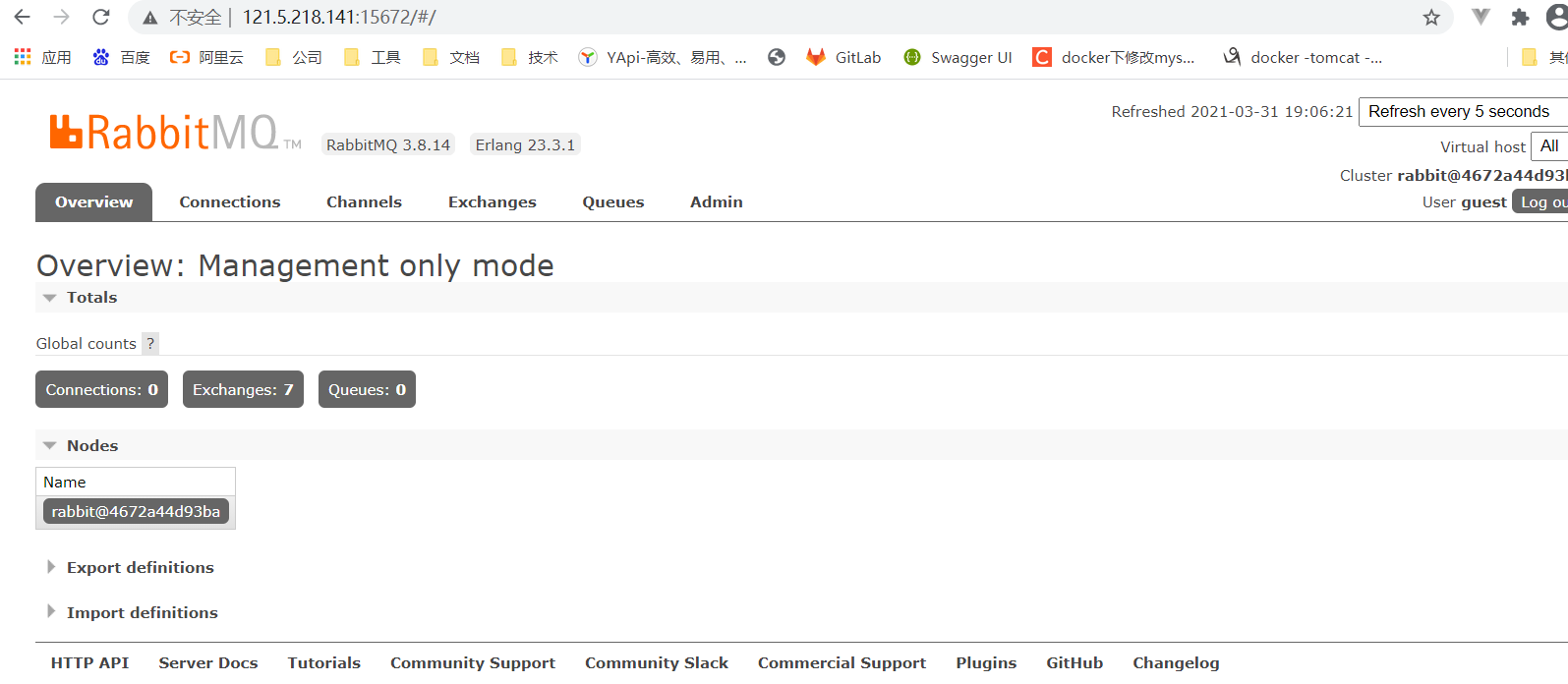Image resolution: width=1568 pixels, height=684 pixels.
Task: Reload the page with refresh icon
Action: pyautogui.click(x=100, y=17)
